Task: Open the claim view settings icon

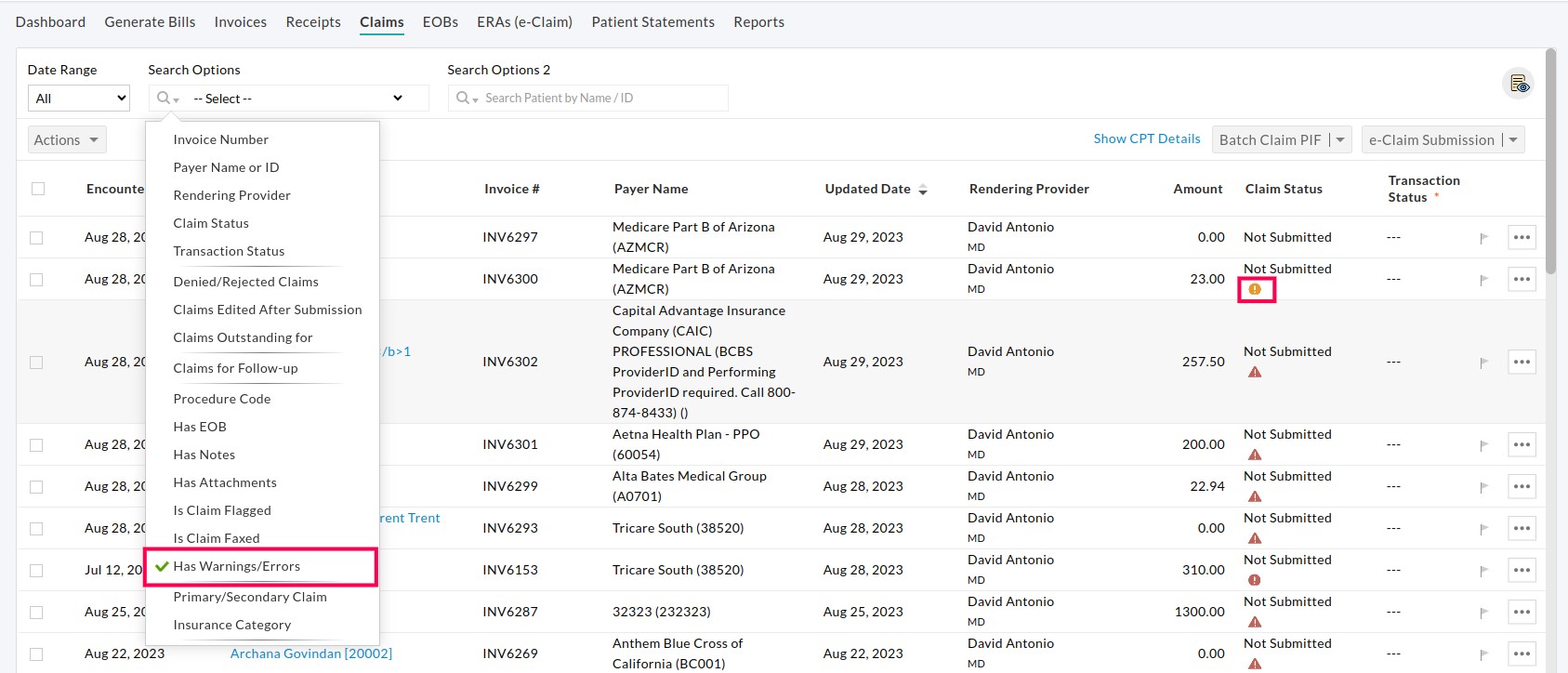Action: [x=1519, y=84]
